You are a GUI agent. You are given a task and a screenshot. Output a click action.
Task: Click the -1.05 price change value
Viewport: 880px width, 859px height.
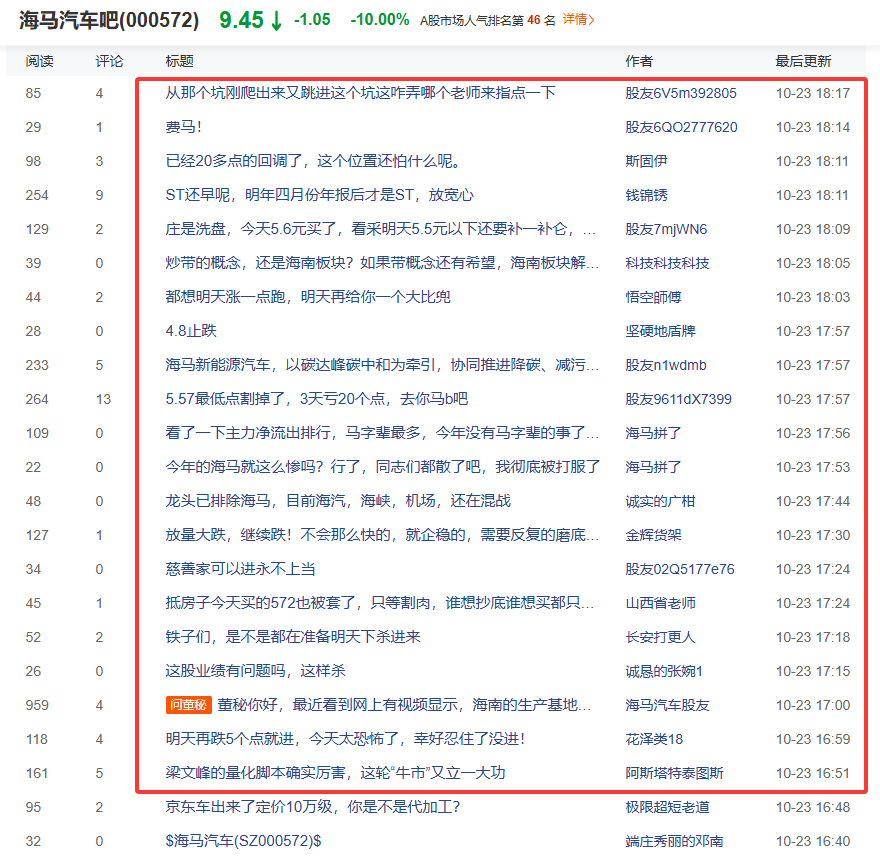312,20
